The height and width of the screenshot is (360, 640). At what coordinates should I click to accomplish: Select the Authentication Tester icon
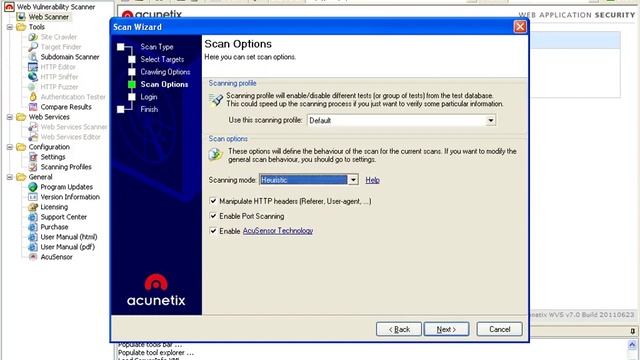(x=33, y=97)
